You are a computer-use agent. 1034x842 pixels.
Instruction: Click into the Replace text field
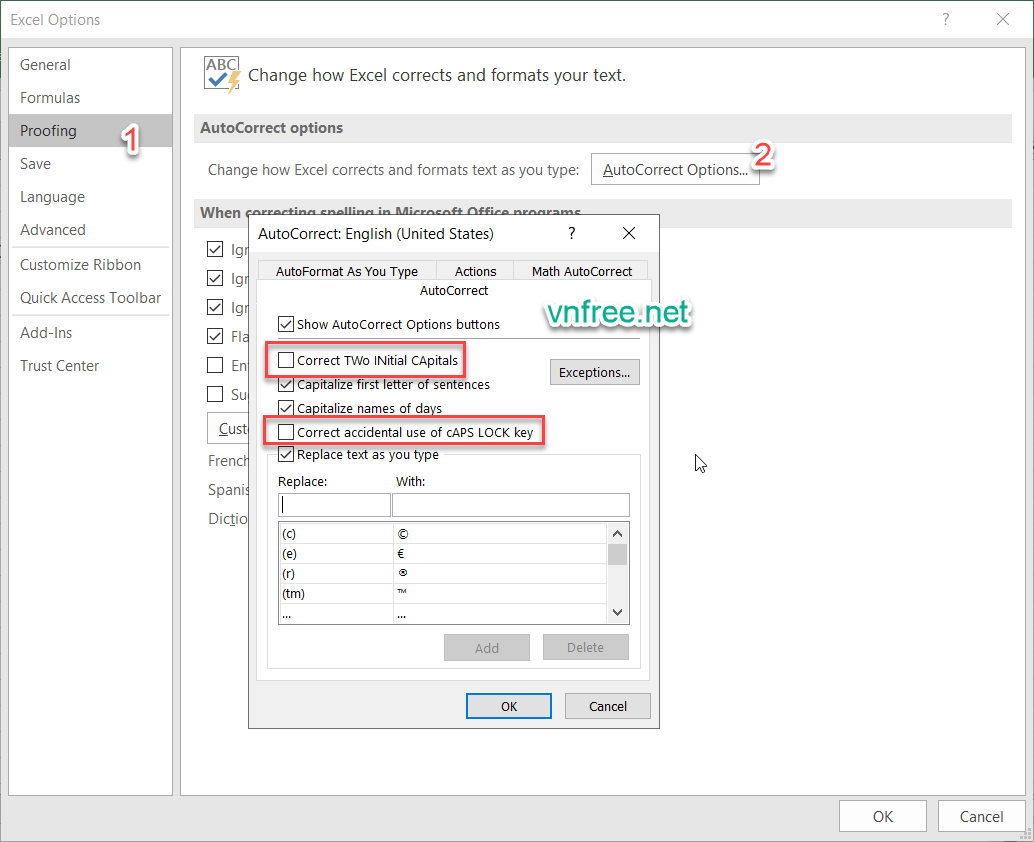[334, 505]
